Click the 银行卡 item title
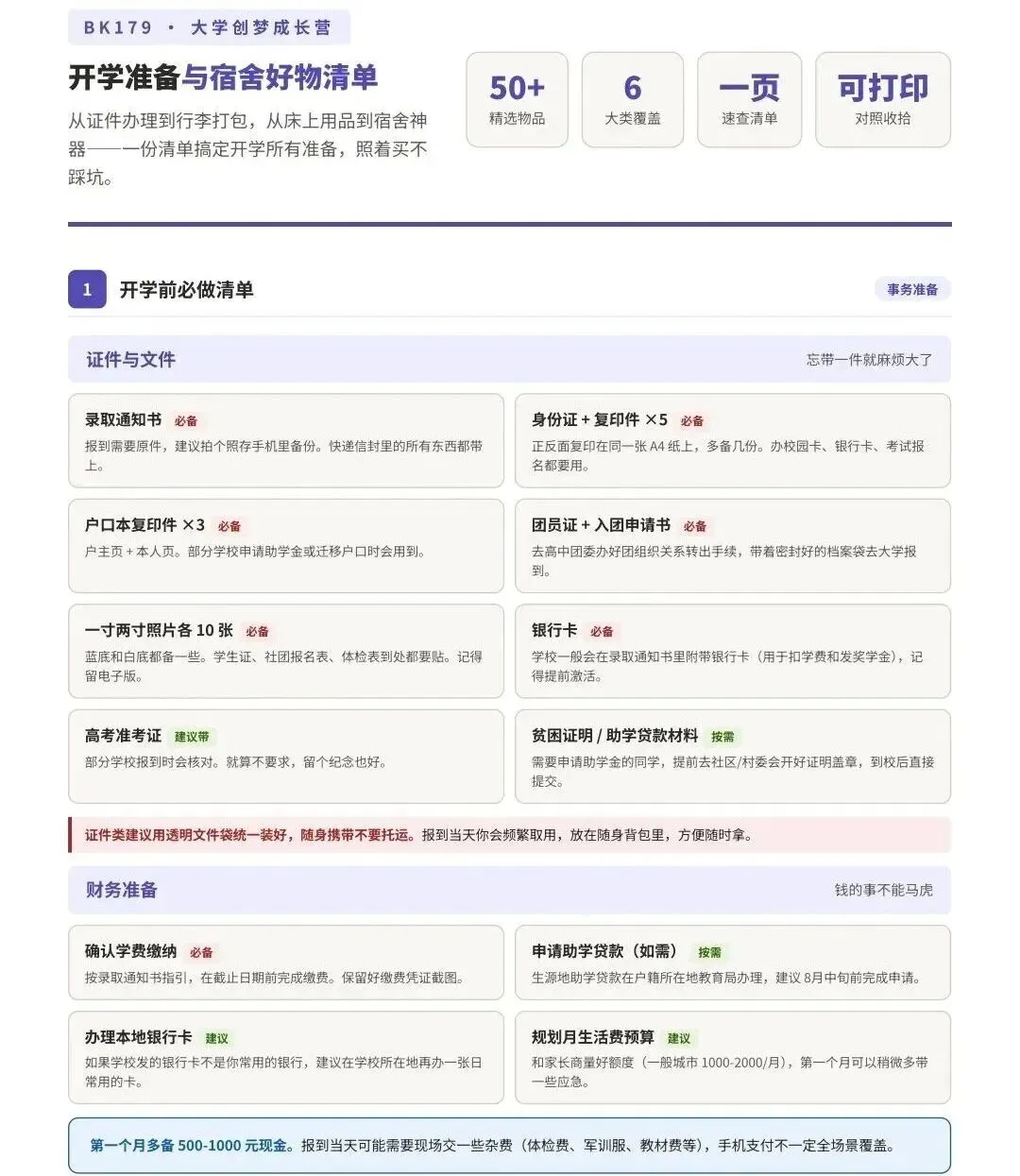 click(x=554, y=630)
